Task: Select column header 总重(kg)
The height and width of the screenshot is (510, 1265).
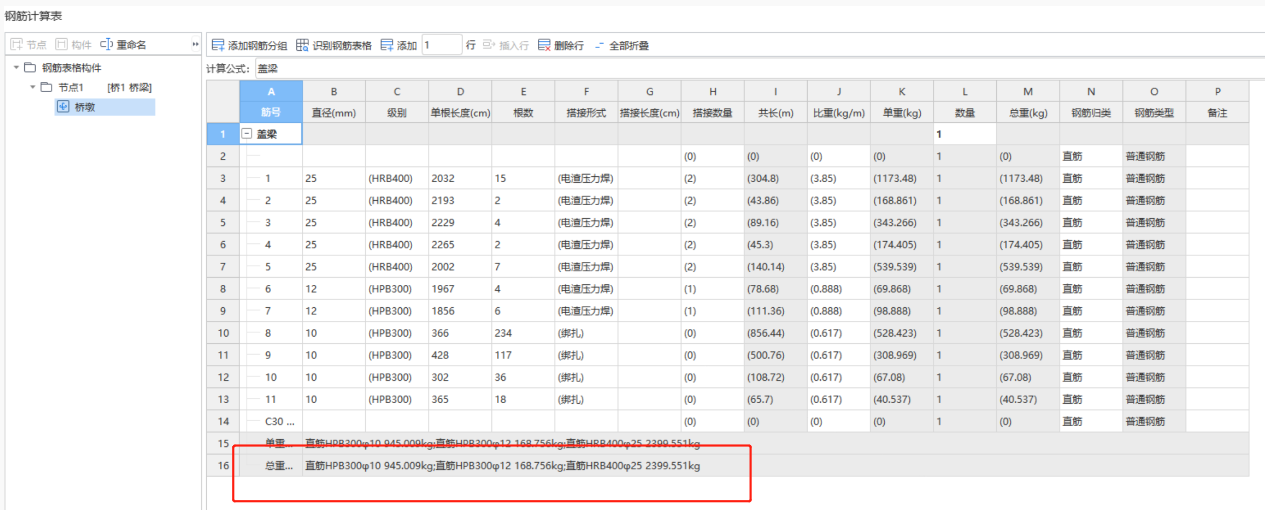Action: click(1027, 113)
